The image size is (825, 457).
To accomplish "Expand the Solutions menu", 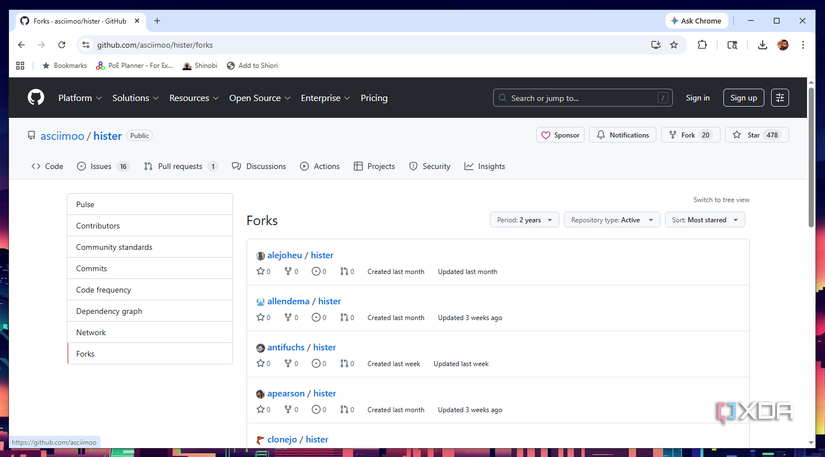I will tap(135, 98).
